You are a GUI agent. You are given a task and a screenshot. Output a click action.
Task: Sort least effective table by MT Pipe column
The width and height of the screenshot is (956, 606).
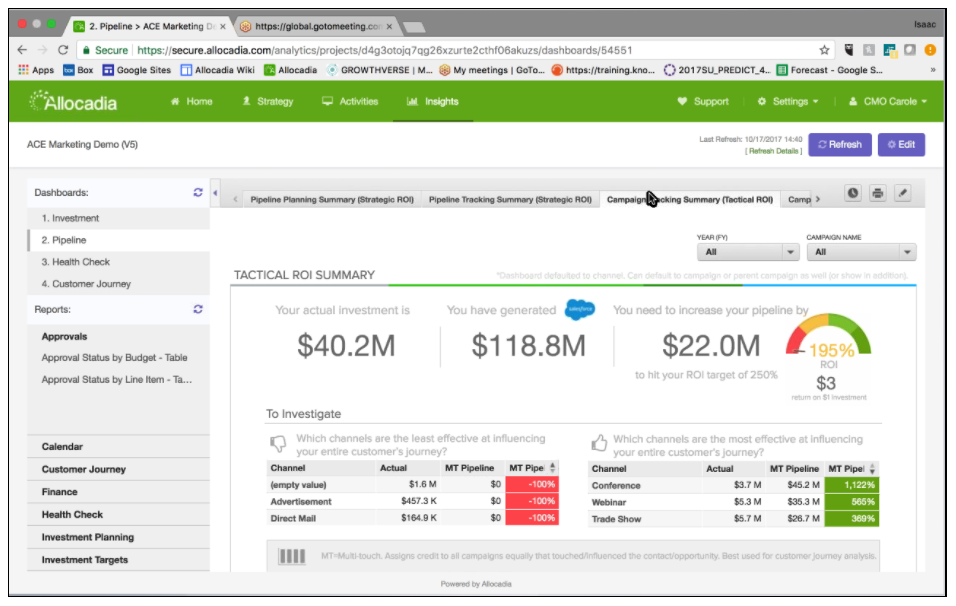[x=552, y=468]
